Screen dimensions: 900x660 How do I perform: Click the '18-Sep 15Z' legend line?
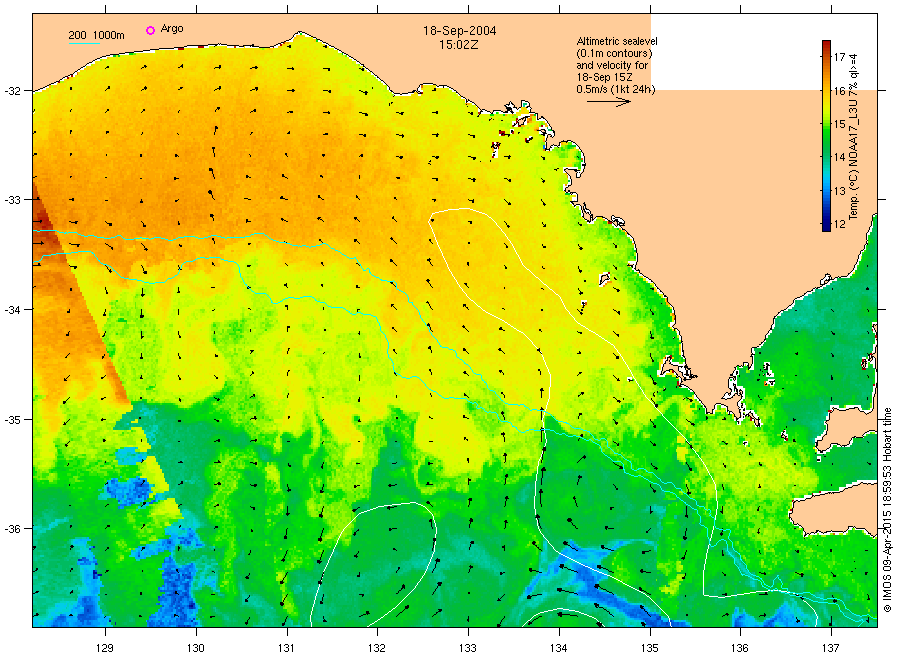(604, 77)
